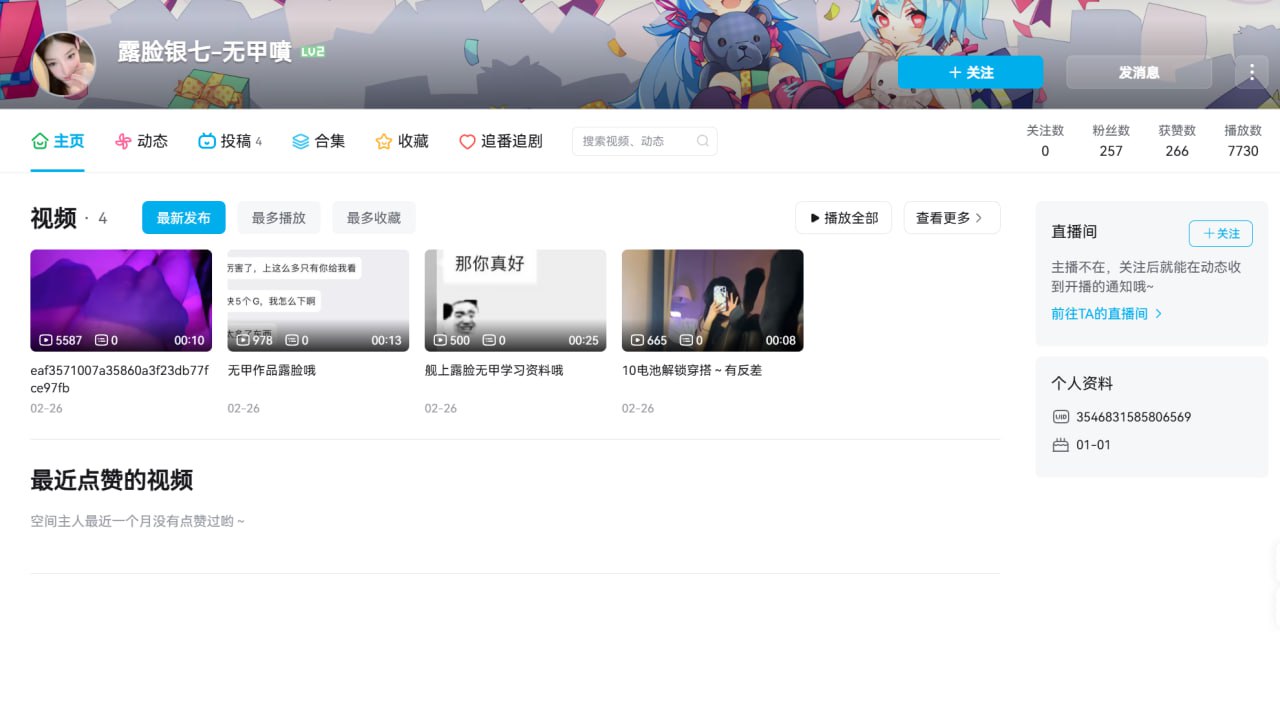Click the user profile avatar
This screenshot has width=1280, height=702.
click(64, 65)
